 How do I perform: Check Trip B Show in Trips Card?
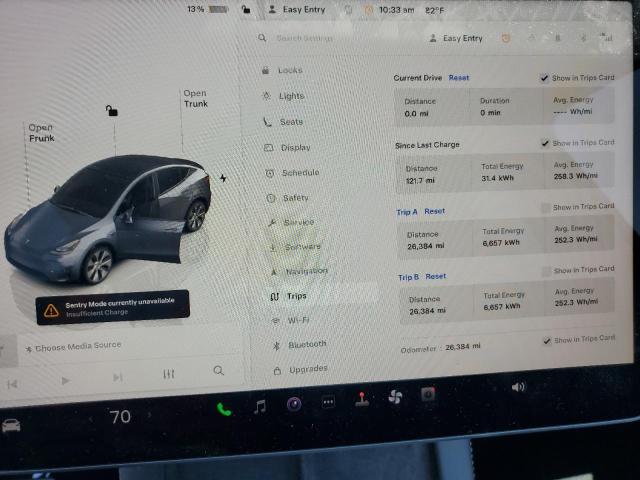(x=546, y=271)
